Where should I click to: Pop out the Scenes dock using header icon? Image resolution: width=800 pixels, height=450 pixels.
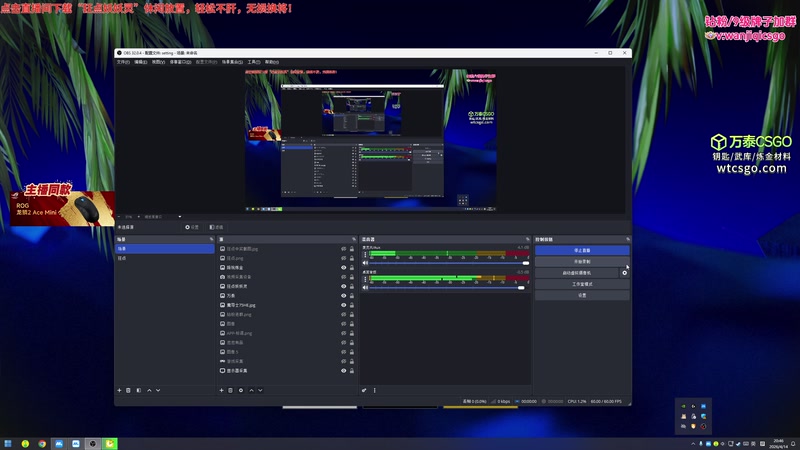coord(211,239)
